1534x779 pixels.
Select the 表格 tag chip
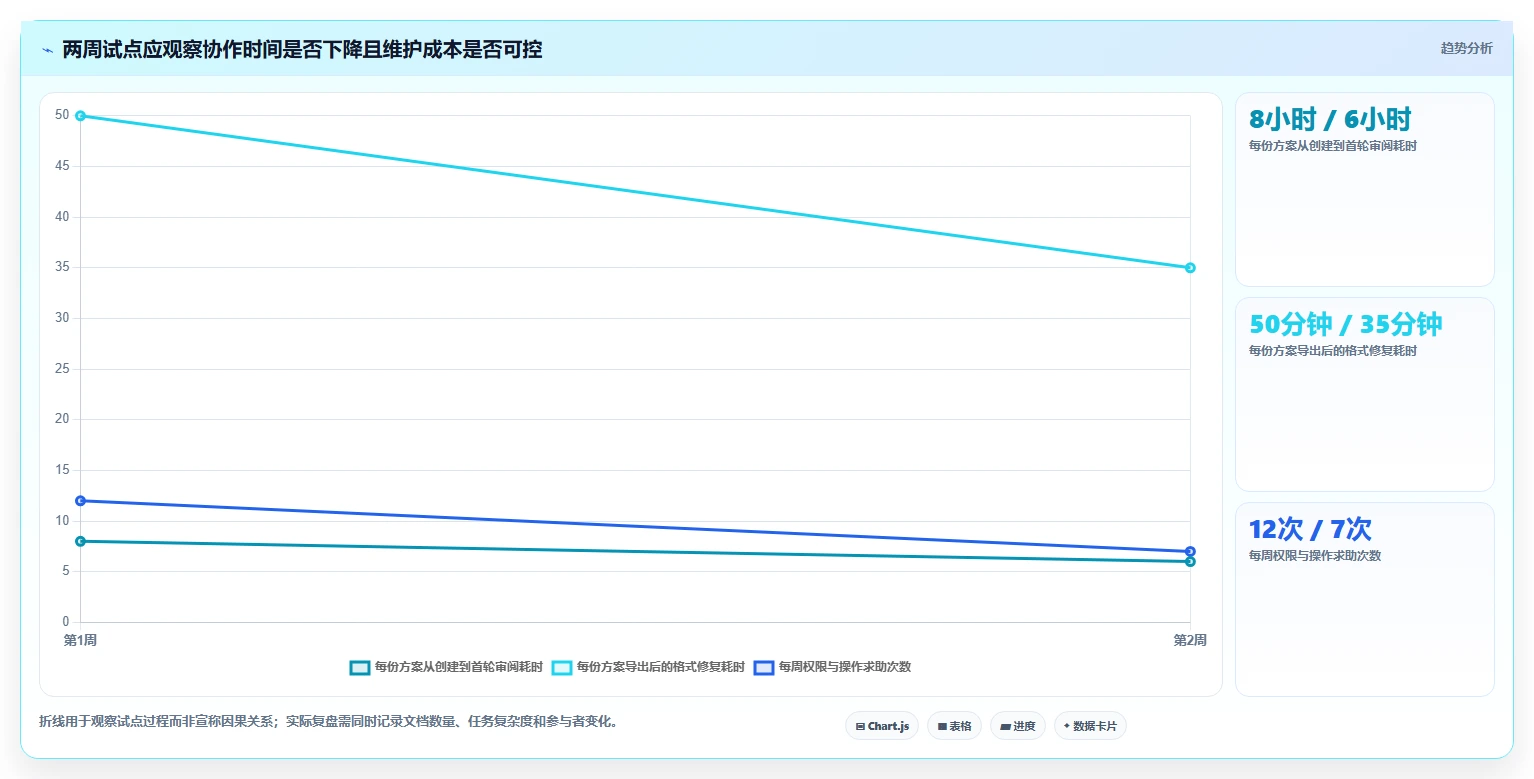[x=954, y=726]
